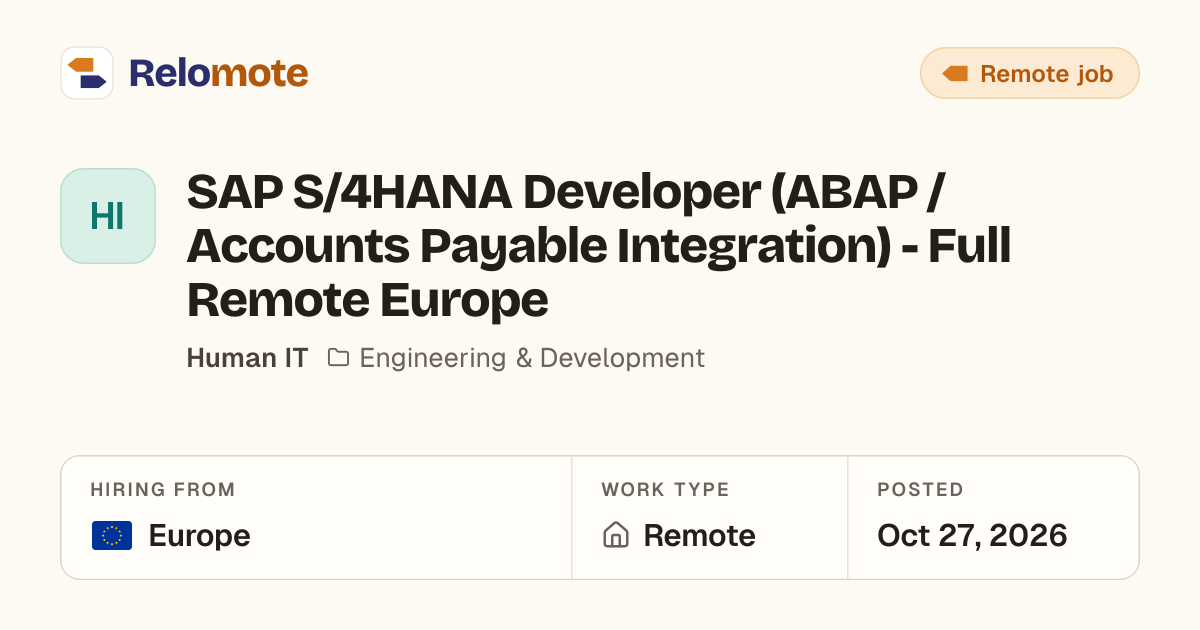Click the HIRING FROM label
This screenshot has width=1200, height=630.
[163, 490]
